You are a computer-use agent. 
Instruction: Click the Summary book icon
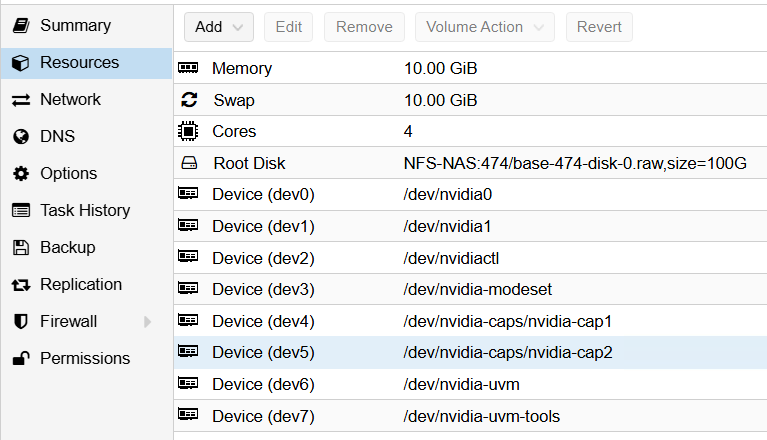click(20, 25)
